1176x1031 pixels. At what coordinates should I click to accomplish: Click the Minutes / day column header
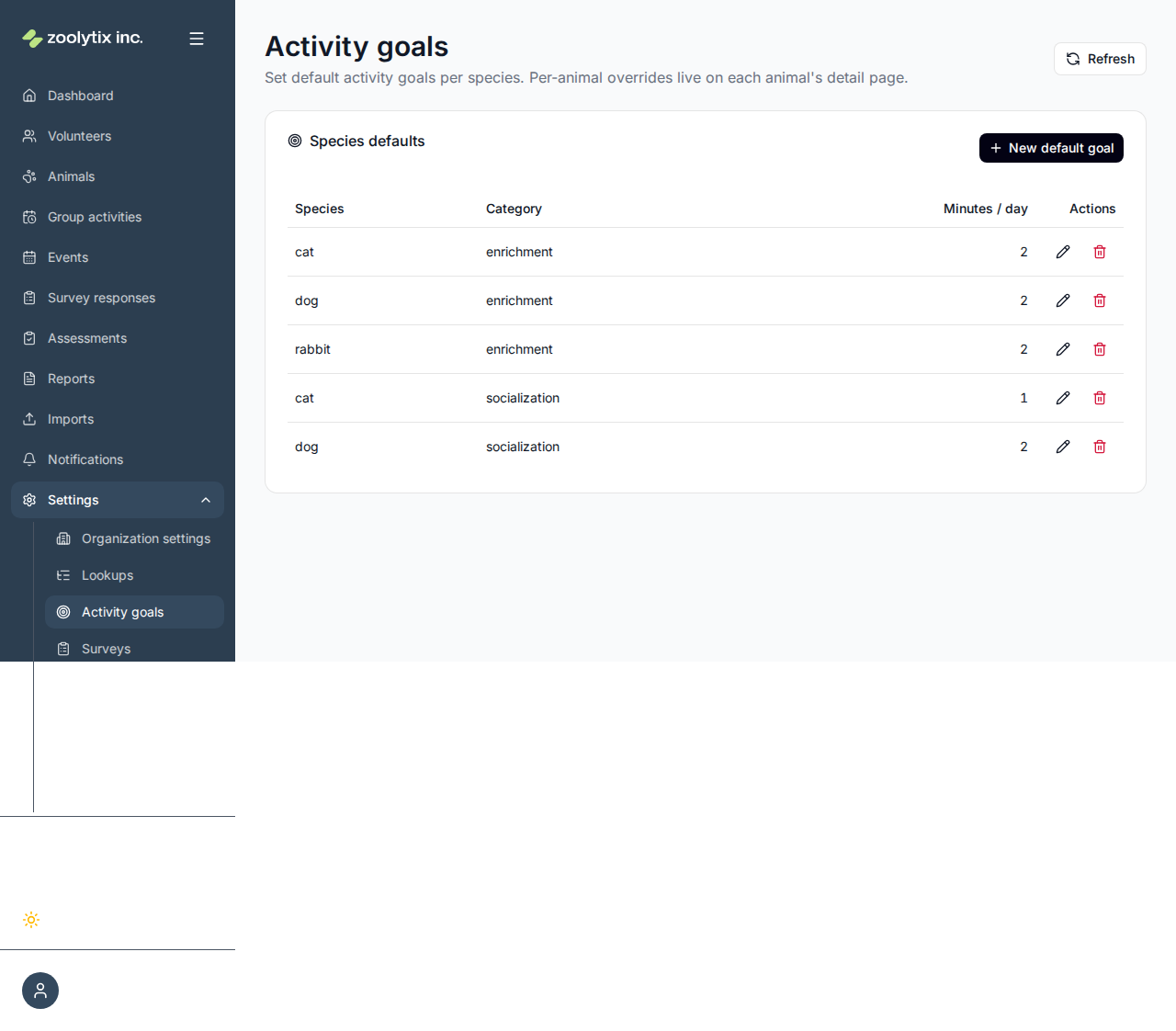click(986, 209)
